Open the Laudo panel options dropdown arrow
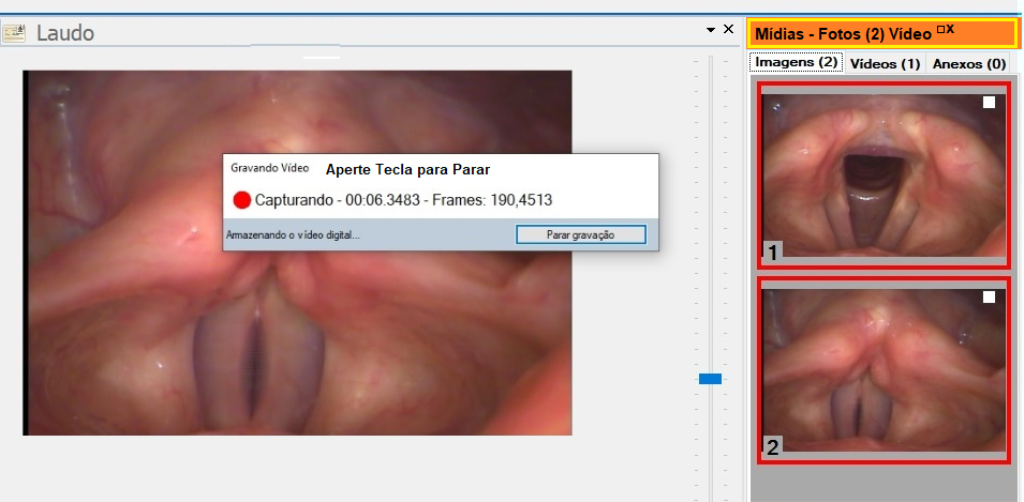1024x502 pixels. (710, 30)
